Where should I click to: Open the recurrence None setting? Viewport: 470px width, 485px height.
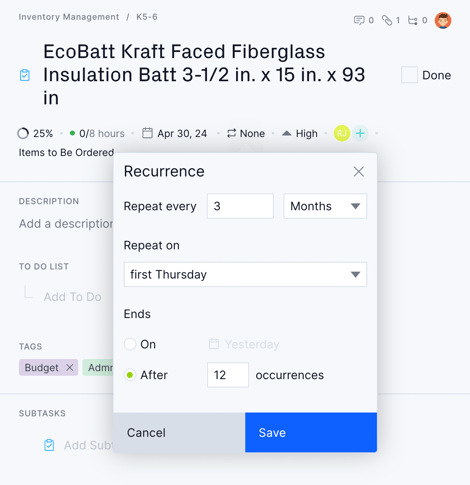[x=246, y=134]
